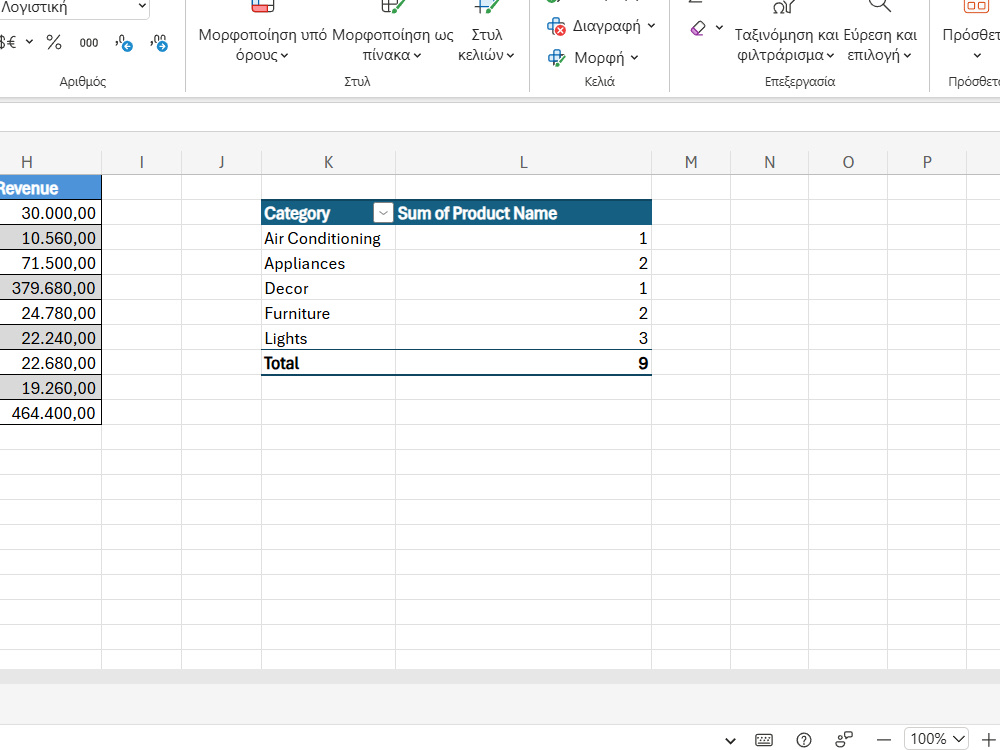Select column L header
The image size is (1000, 750).
[x=523, y=162]
